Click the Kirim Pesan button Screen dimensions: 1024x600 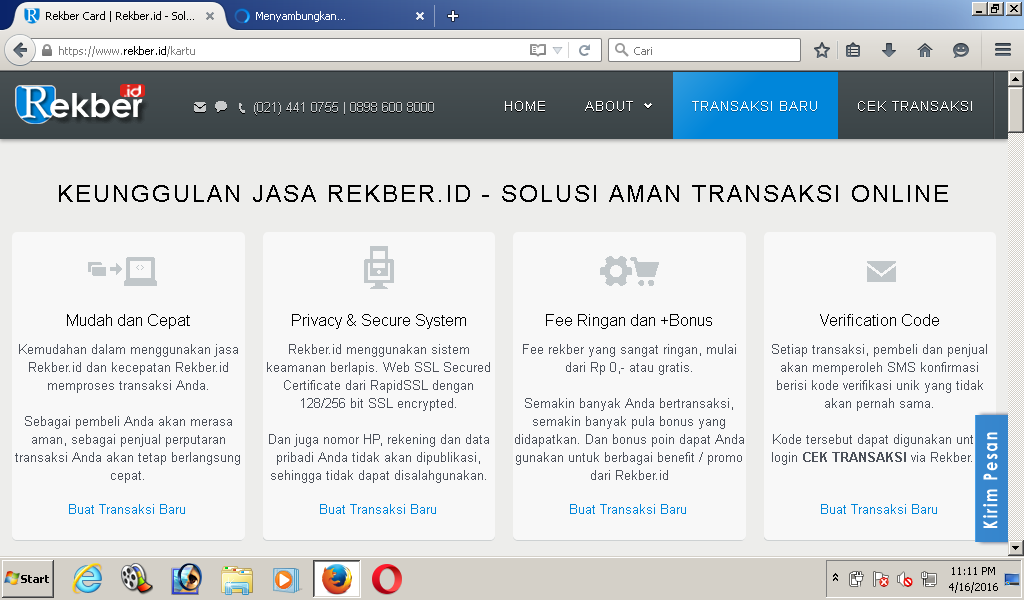(991, 470)
